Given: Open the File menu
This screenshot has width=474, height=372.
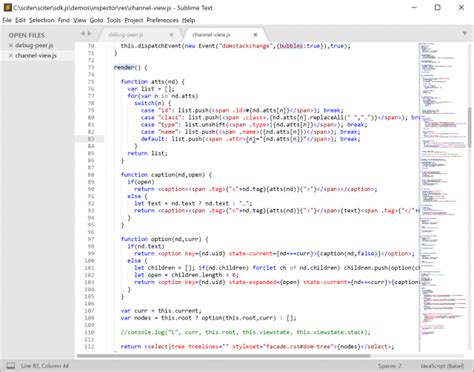Looking at the screenshot, I should click(x=7, y=20).
